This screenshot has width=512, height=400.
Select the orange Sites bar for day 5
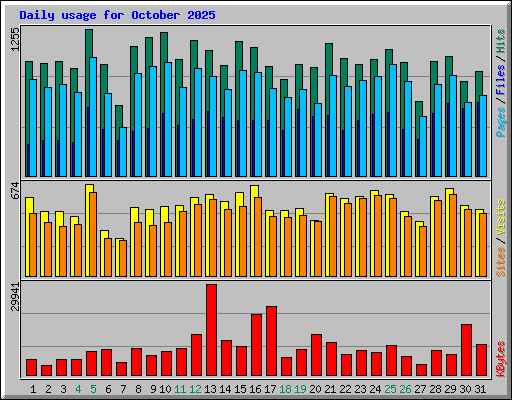tap(93, 234)
